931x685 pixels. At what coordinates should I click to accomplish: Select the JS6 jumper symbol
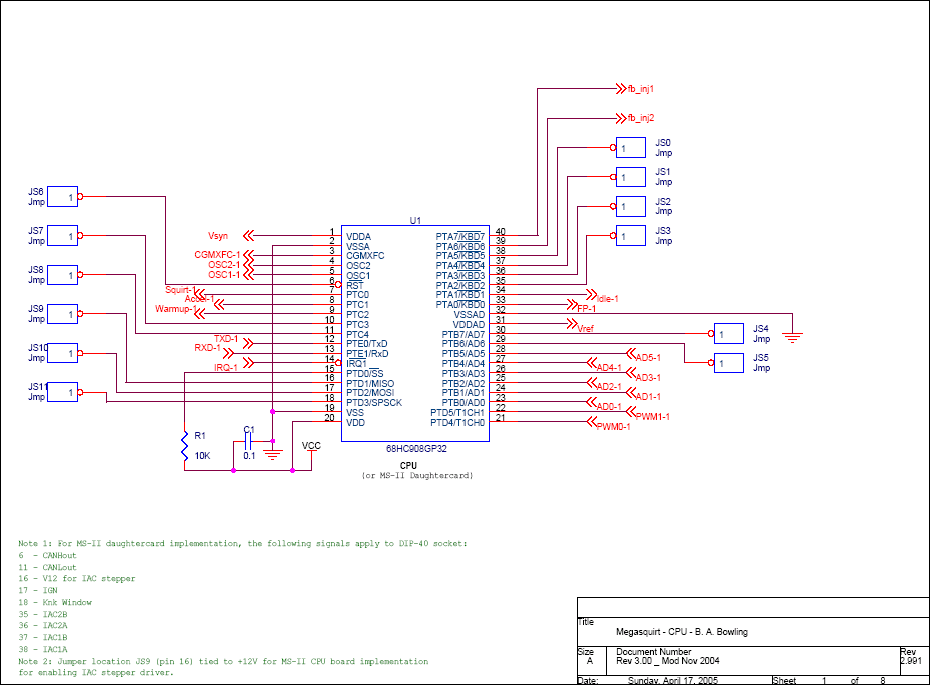click(x=63, y=197)
